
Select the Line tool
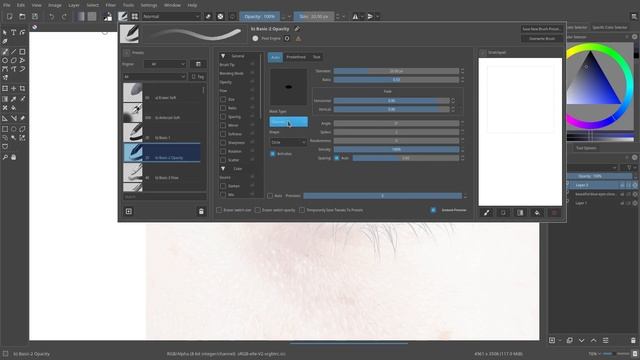pos(13,52)
